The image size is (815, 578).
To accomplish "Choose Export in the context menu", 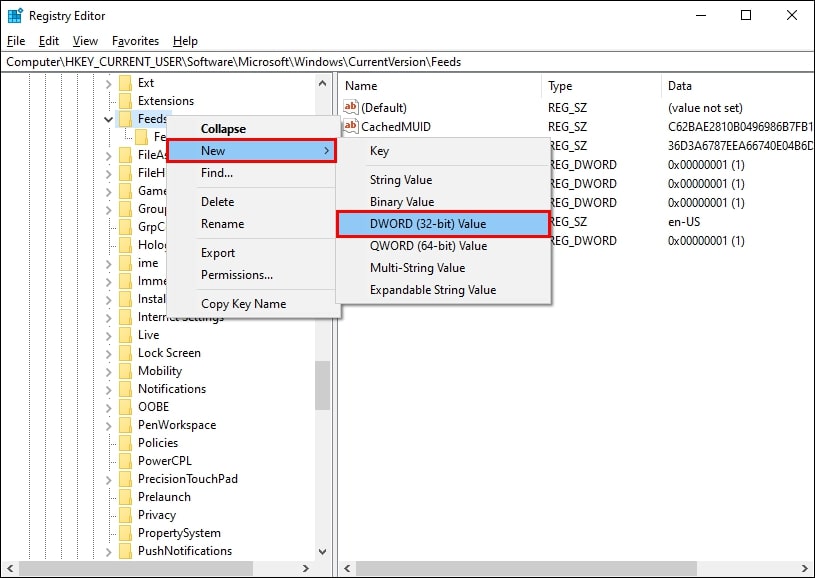I will coord(253,253).
